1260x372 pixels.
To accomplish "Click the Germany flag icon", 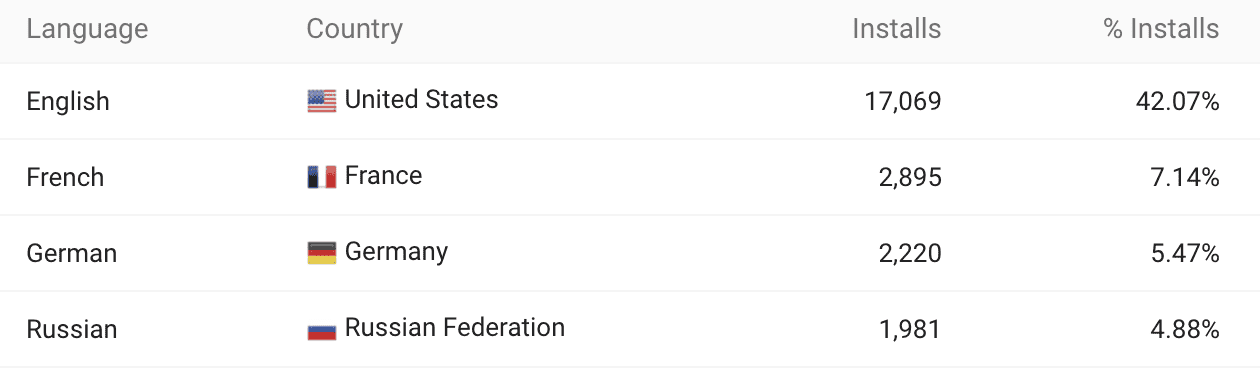I will [322, 253].
